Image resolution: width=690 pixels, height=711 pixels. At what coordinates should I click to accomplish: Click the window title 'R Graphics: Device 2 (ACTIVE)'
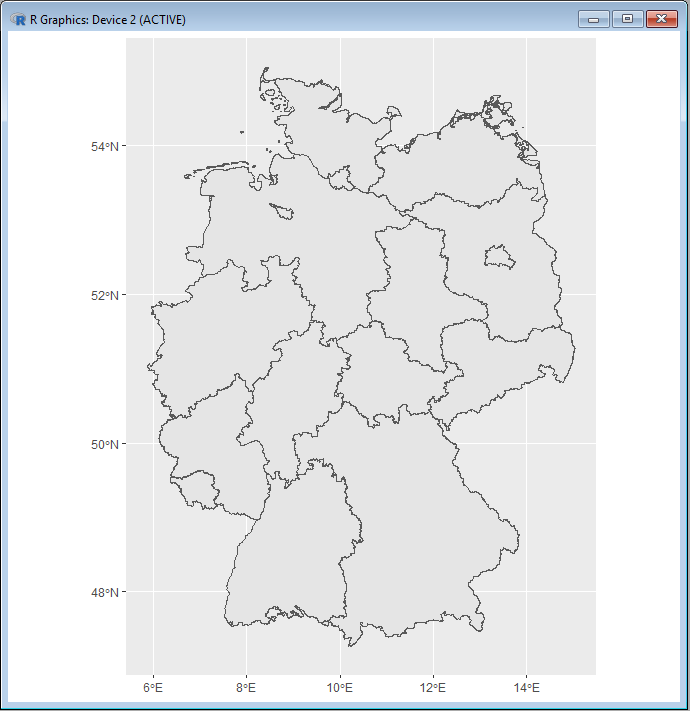[x=108, y=20]
